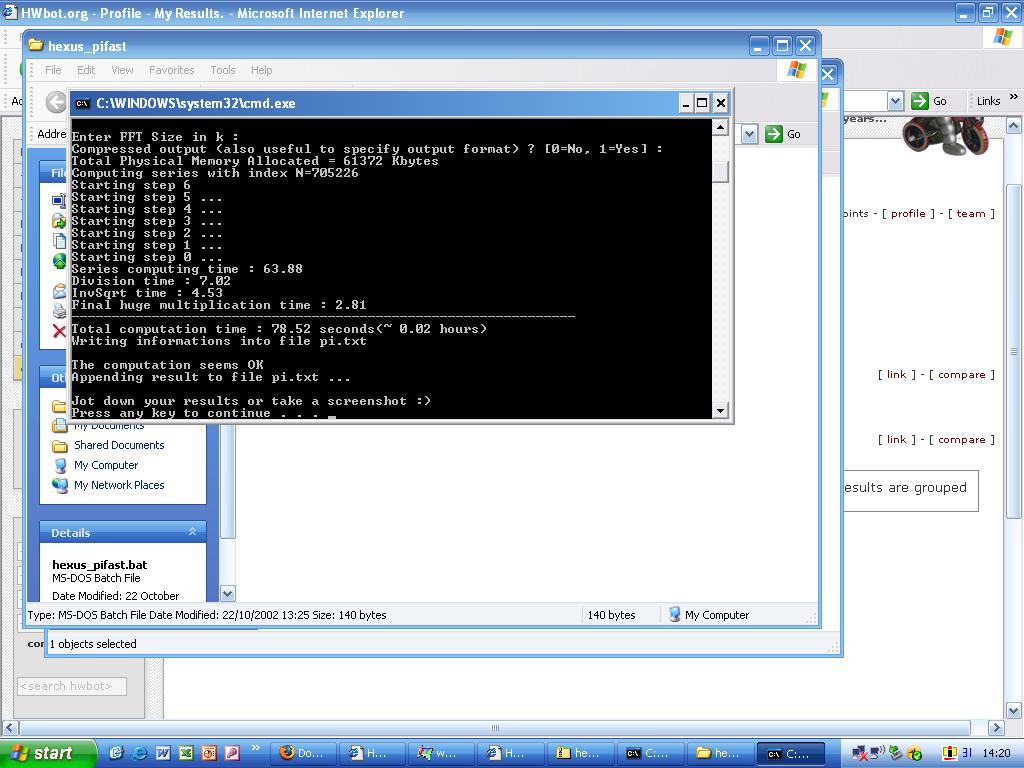Open My Network Places in Other Places
Viewport: 1024px width, 768px height.
point(119,485)
